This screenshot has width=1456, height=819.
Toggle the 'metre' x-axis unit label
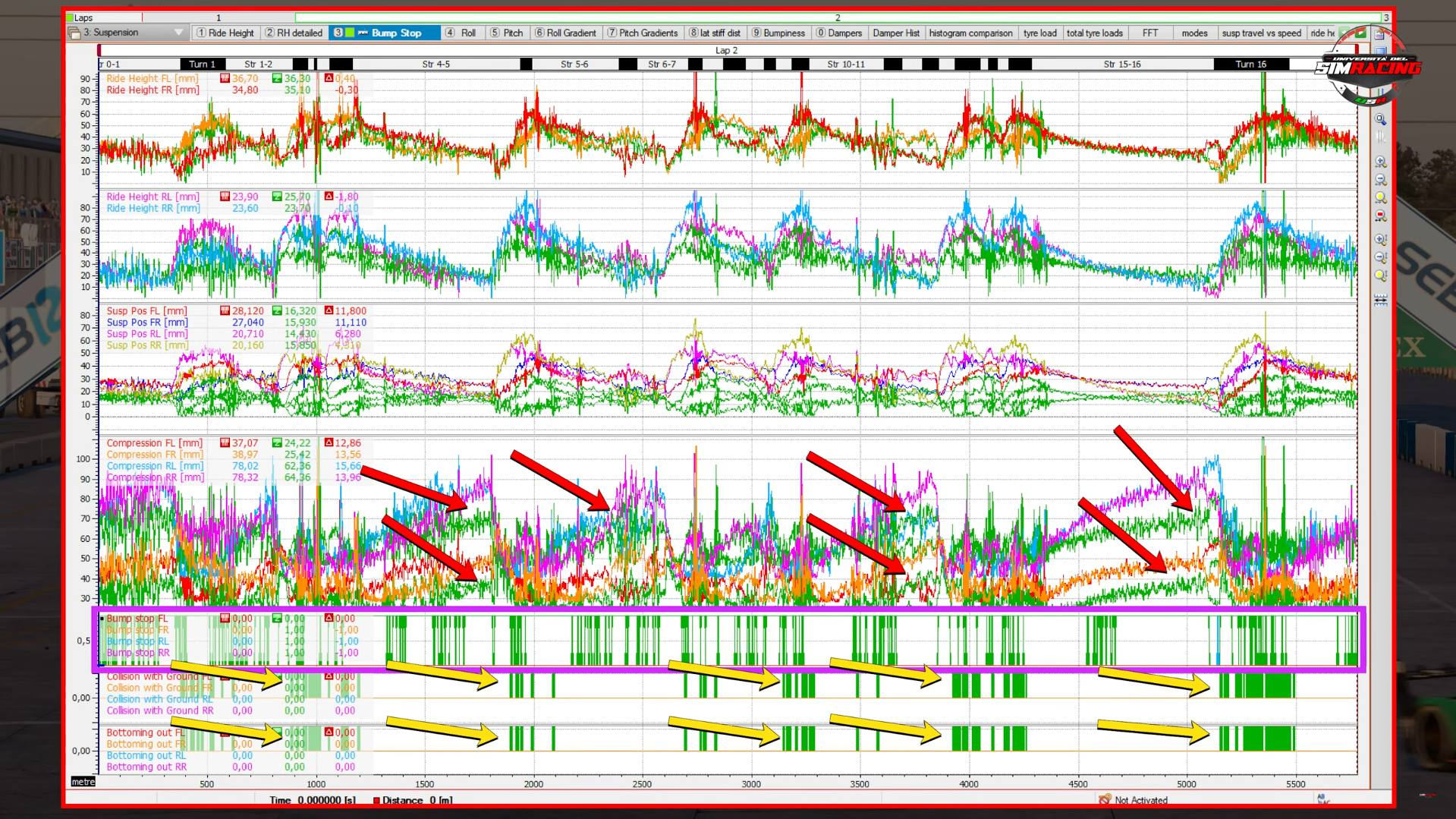(x=83, y=782)
